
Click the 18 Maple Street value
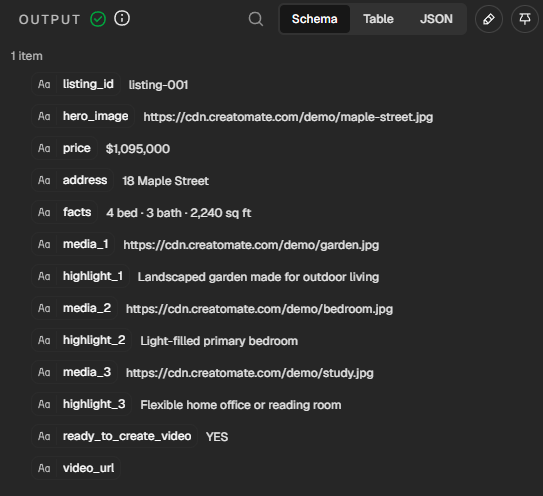tap(166, 181)
